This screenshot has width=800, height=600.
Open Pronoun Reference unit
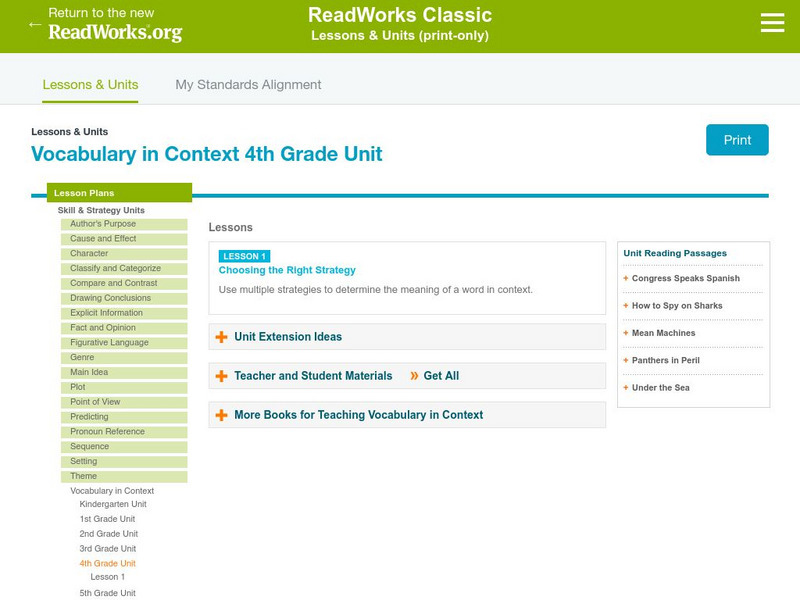[x=124, y=432]
